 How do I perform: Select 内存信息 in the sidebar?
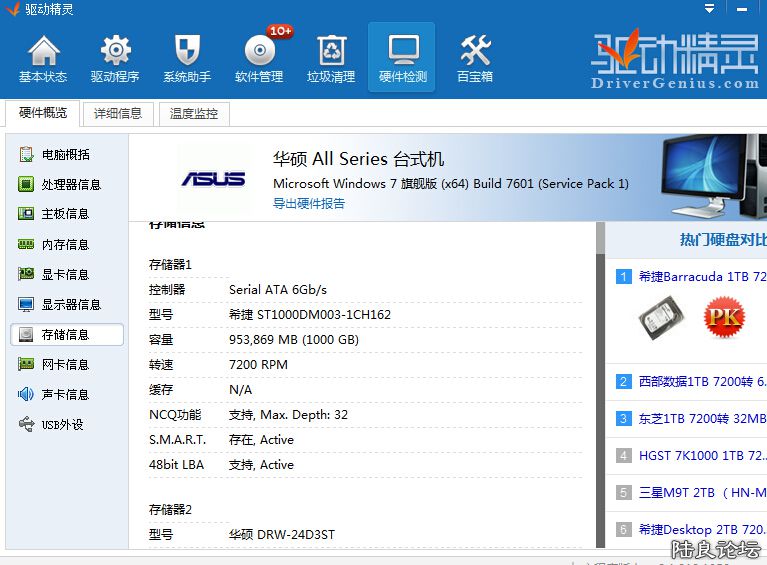click(x=64, y=244)
